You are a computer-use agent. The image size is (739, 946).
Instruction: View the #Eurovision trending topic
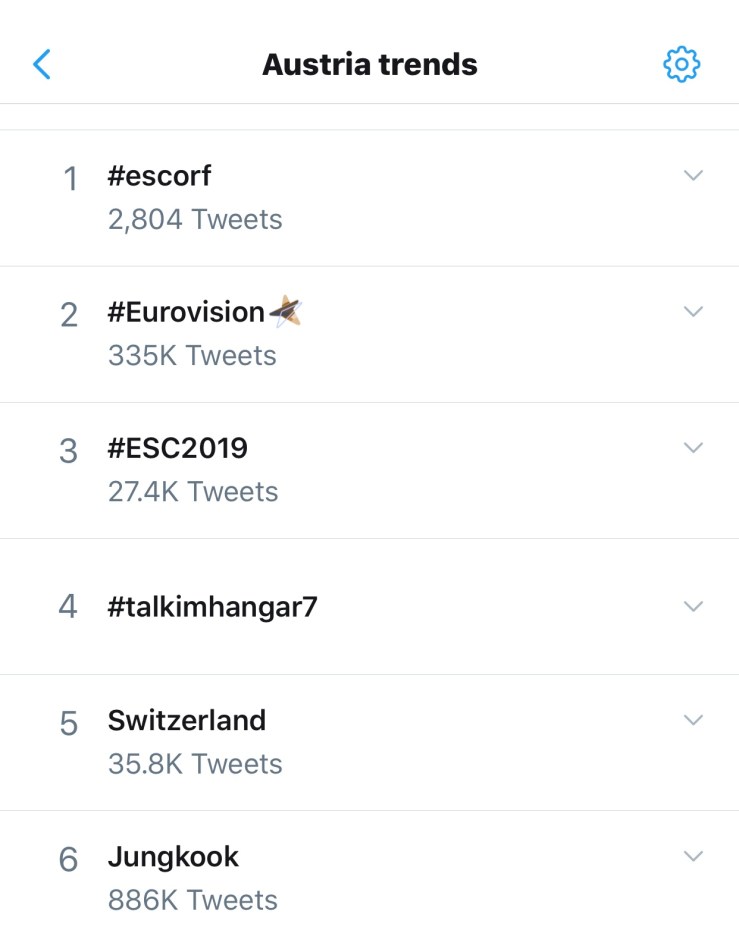tap(186, 313)
